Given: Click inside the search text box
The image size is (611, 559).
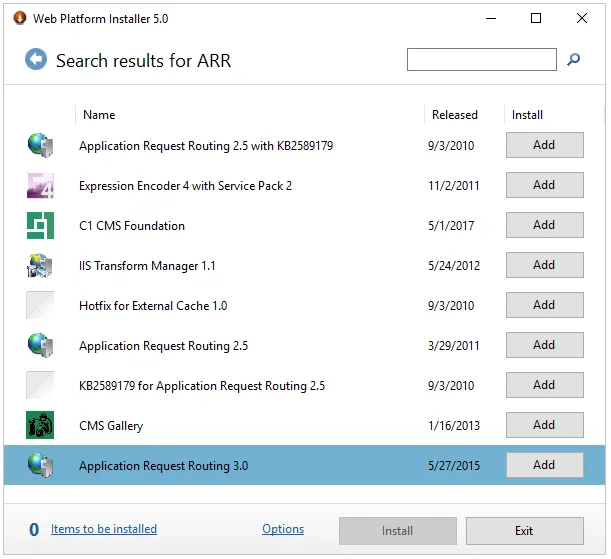Looking at the screenshot, I should coord(481,60).
